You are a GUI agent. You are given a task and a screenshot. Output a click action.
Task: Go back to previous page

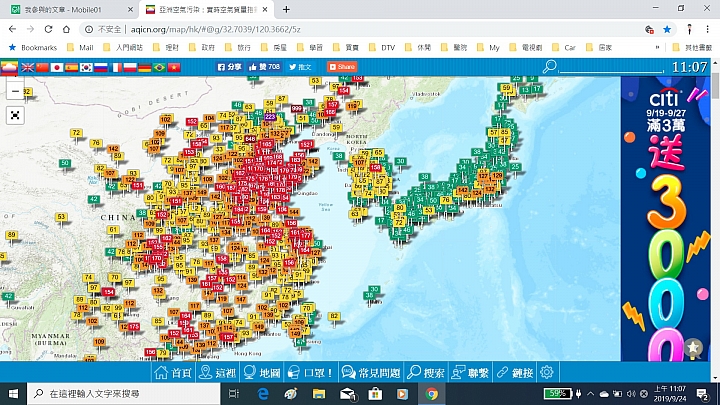12,29
